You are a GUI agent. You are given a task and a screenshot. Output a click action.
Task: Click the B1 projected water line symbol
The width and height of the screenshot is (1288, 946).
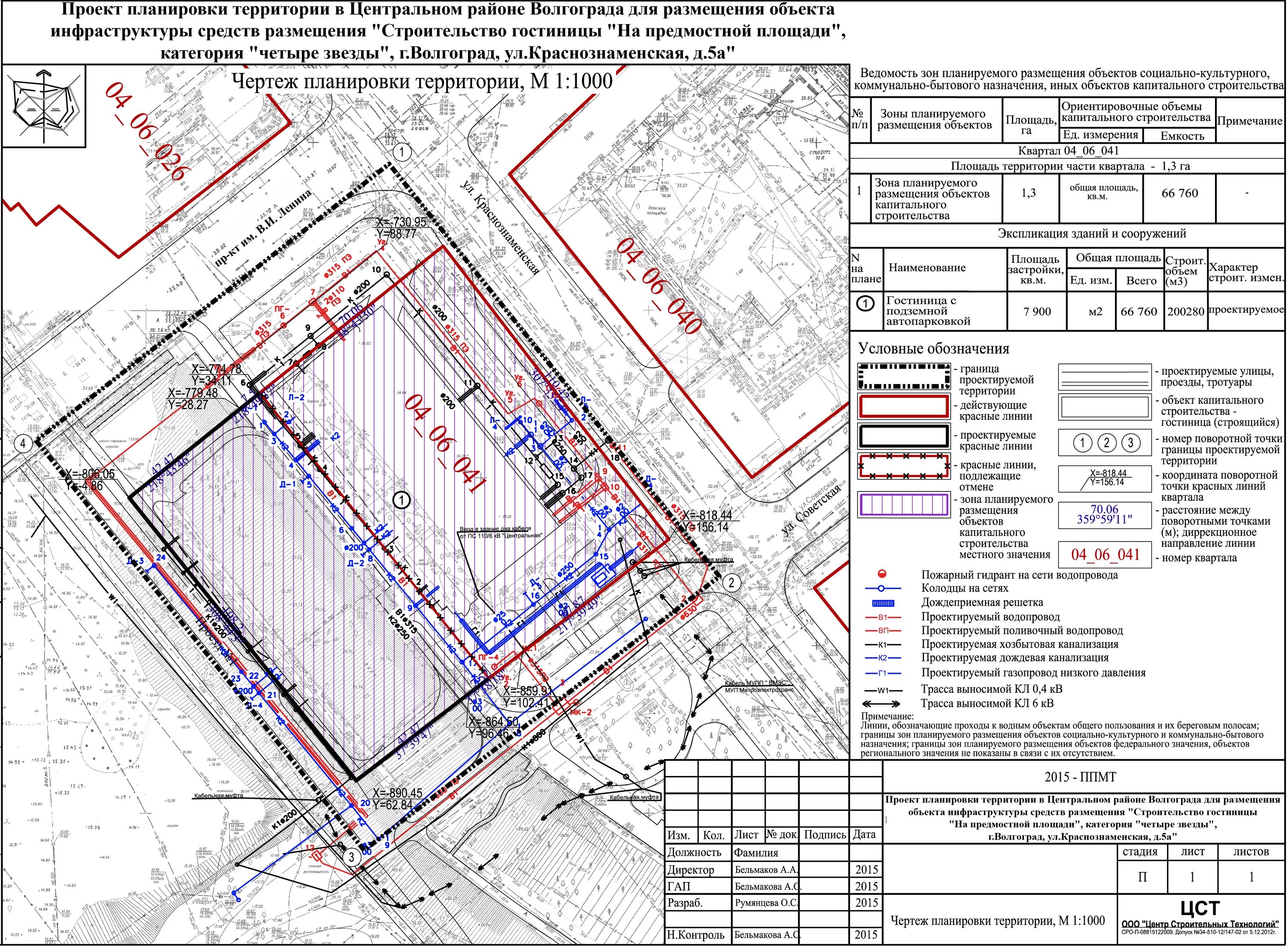coord(883,617)
